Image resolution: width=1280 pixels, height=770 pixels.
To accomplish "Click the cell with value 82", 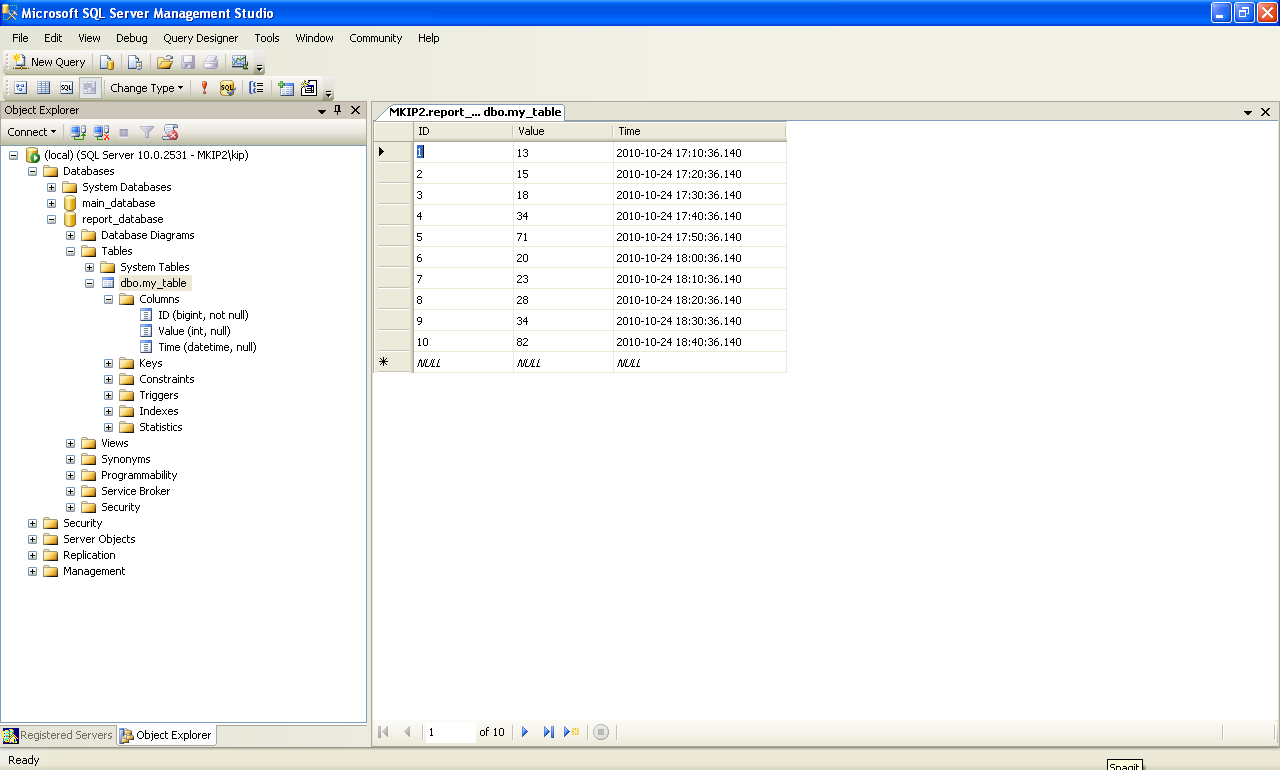I will (x=563, y=342).
